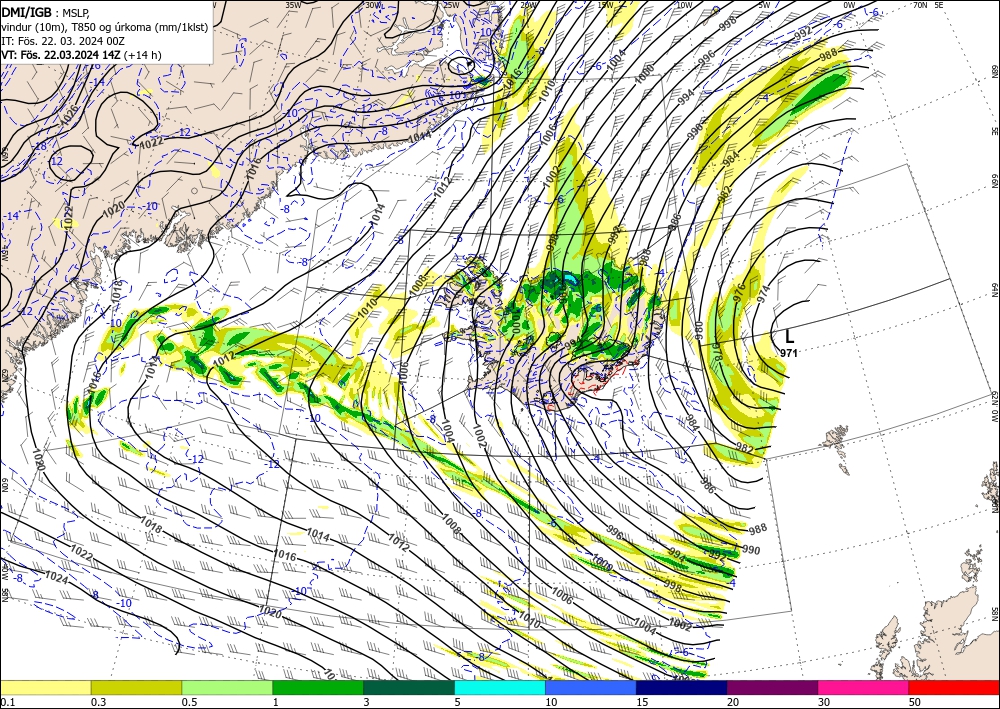Click the light green 0.5 legend swatch
Image resolution: width=1000 pixels, height=709 pixels.
[227, 687]
